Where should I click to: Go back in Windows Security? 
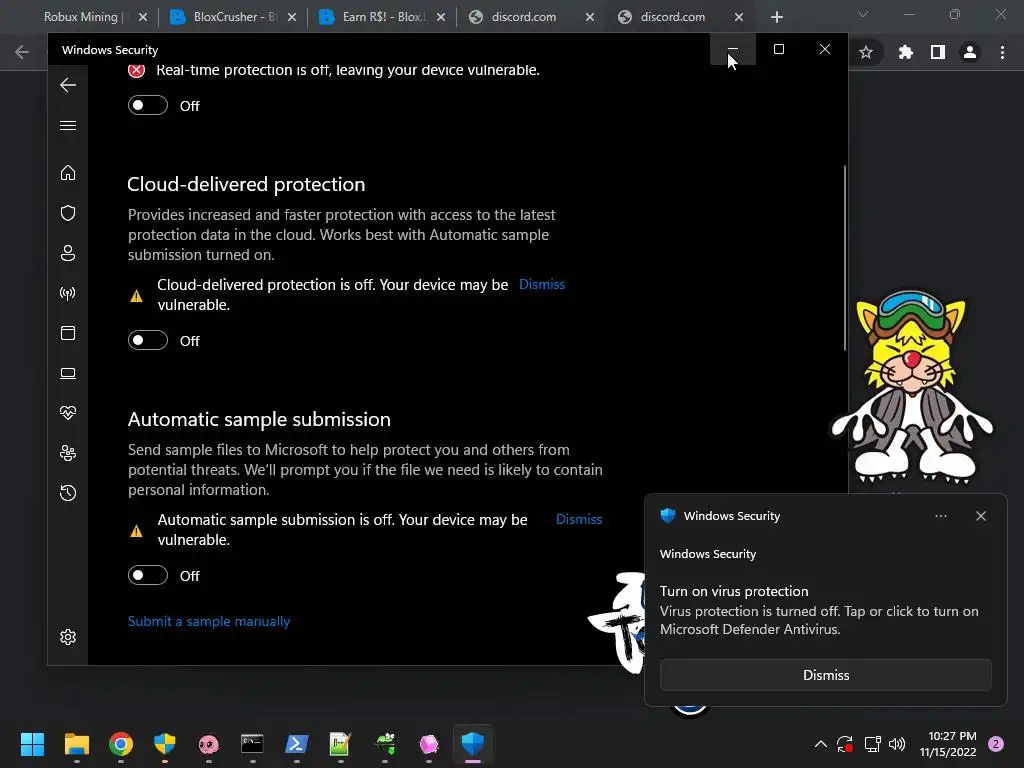(68, 85)
